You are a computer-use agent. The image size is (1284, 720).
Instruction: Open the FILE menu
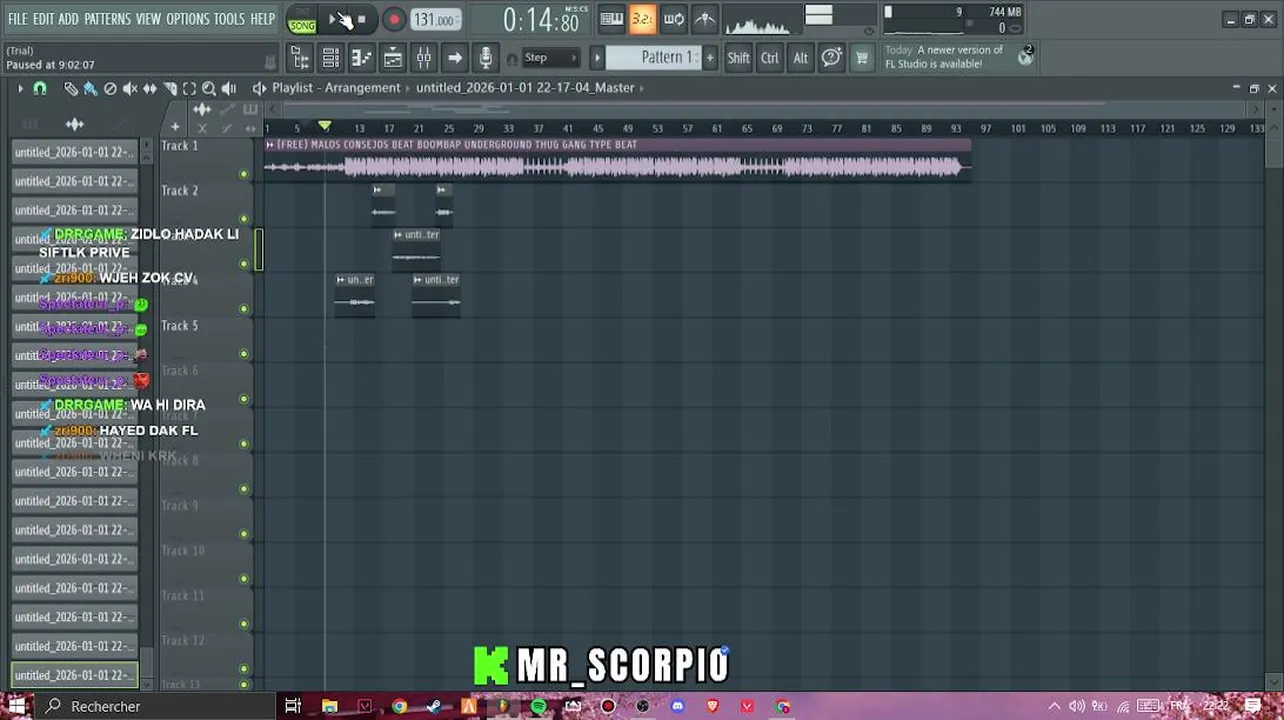coord(17,19)
